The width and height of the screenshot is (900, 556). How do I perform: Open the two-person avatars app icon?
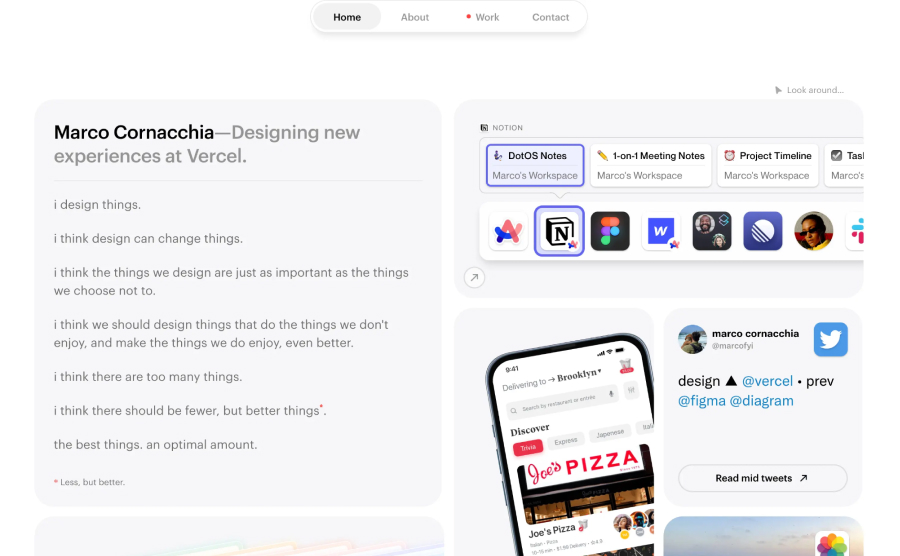coord(712,231)
